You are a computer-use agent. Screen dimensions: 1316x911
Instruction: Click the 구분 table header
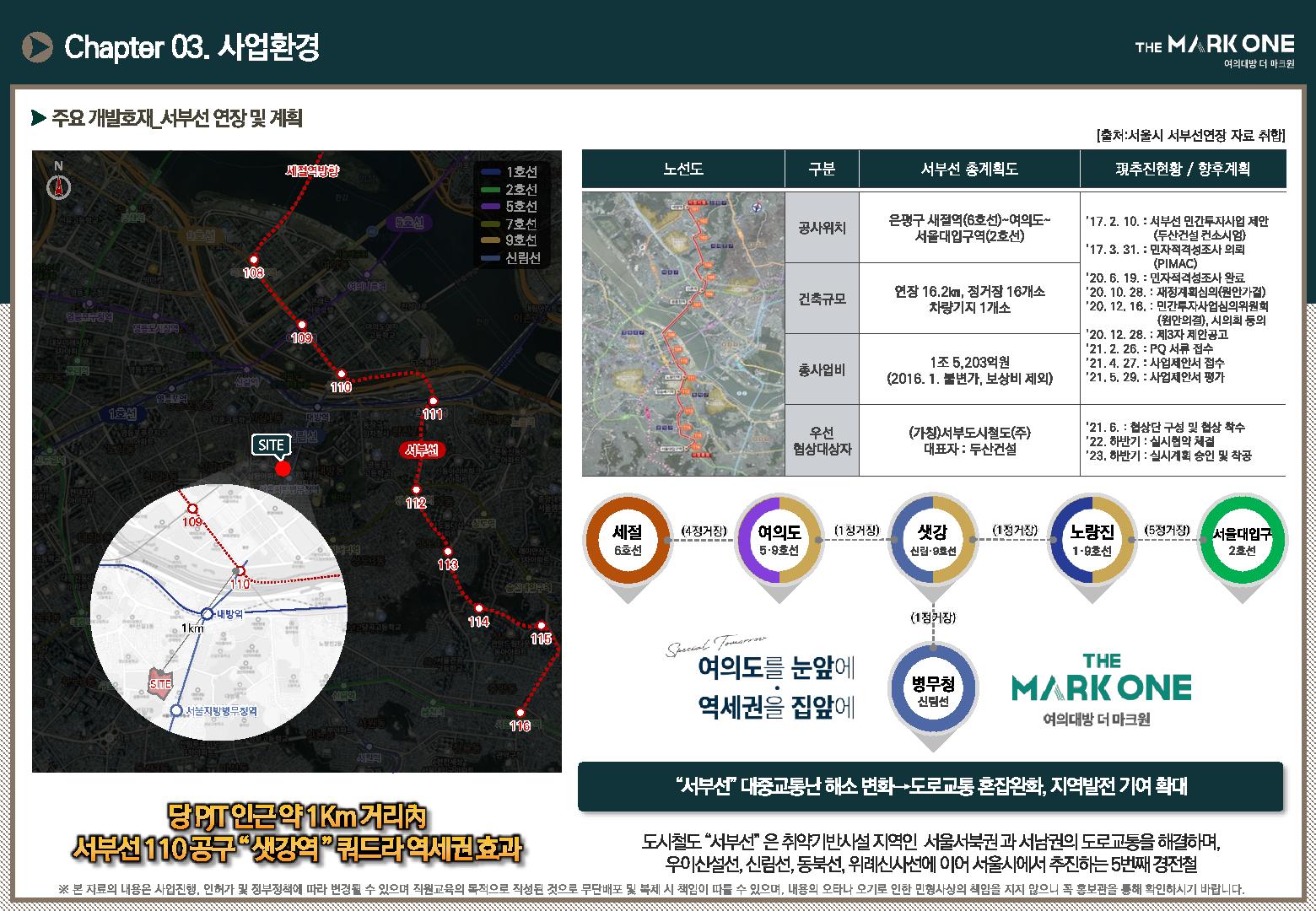coord(822,169)
